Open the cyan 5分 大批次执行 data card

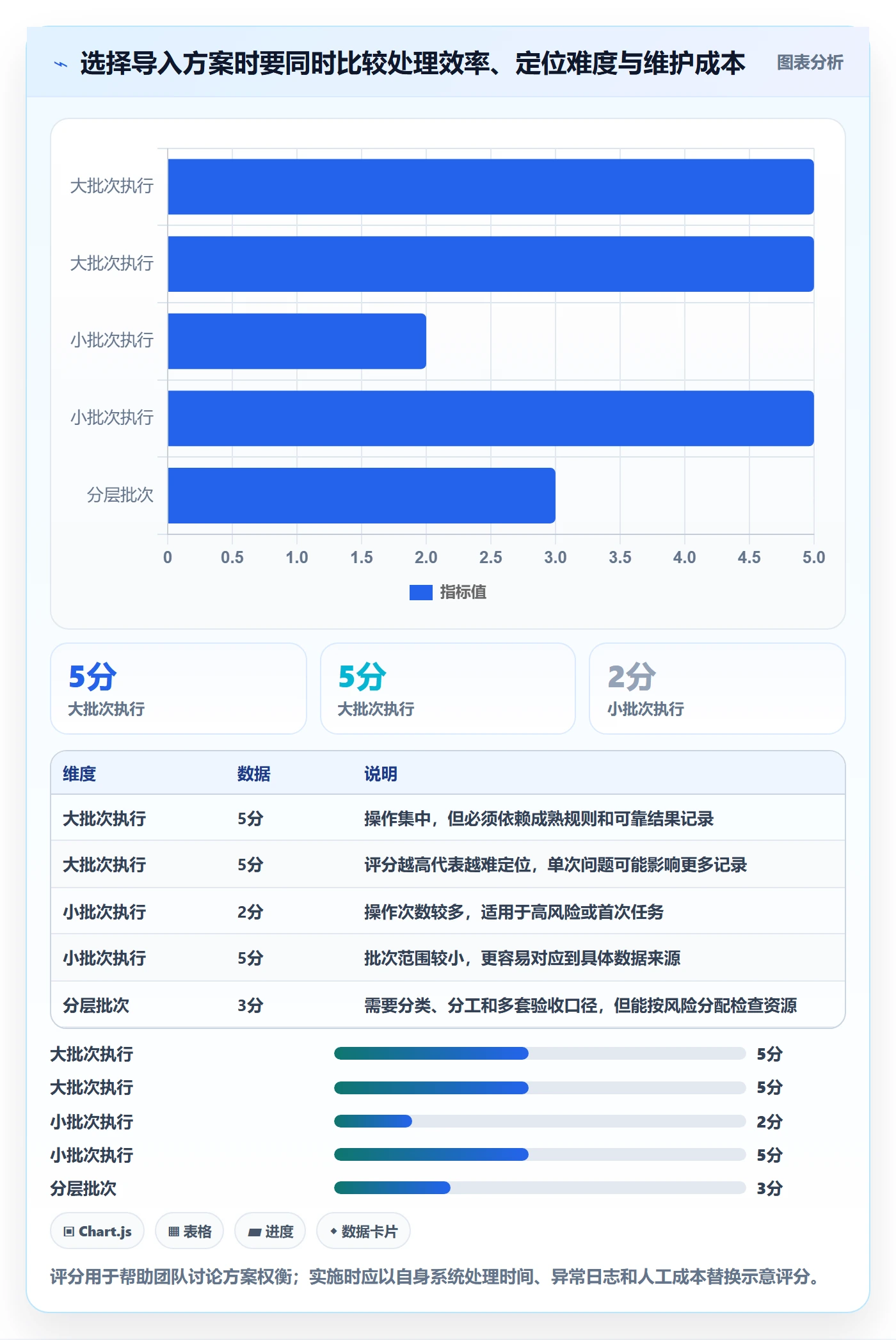tap(447, 689)
